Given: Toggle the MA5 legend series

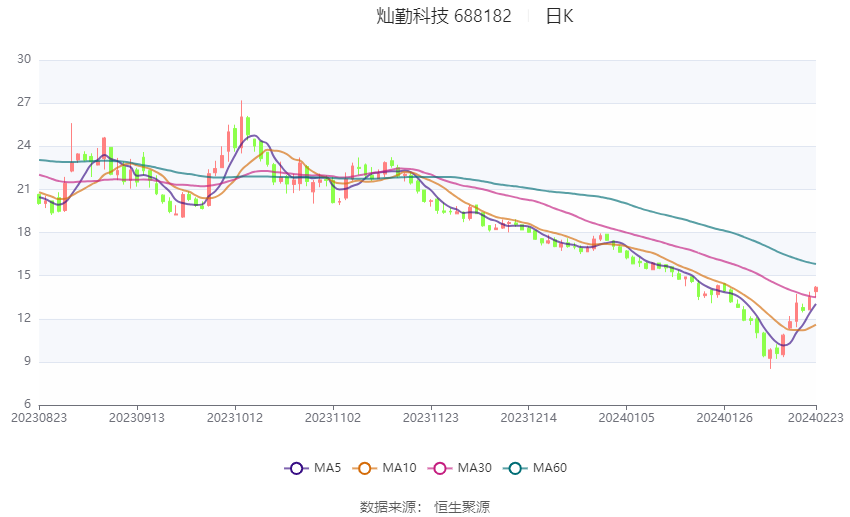Looking at the screenshot, I should (313, 468).
